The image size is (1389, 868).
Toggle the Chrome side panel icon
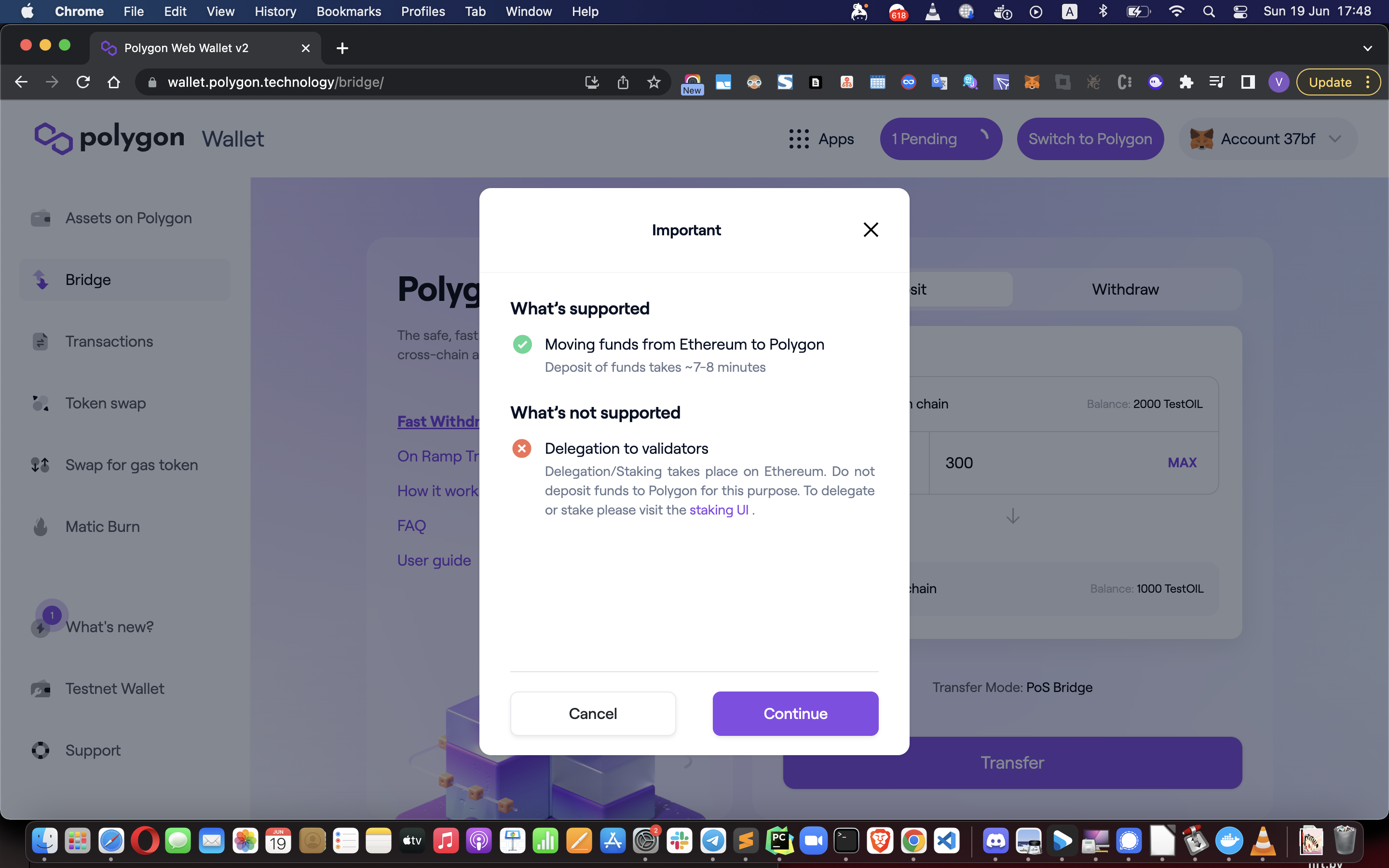pos(1247,82)
